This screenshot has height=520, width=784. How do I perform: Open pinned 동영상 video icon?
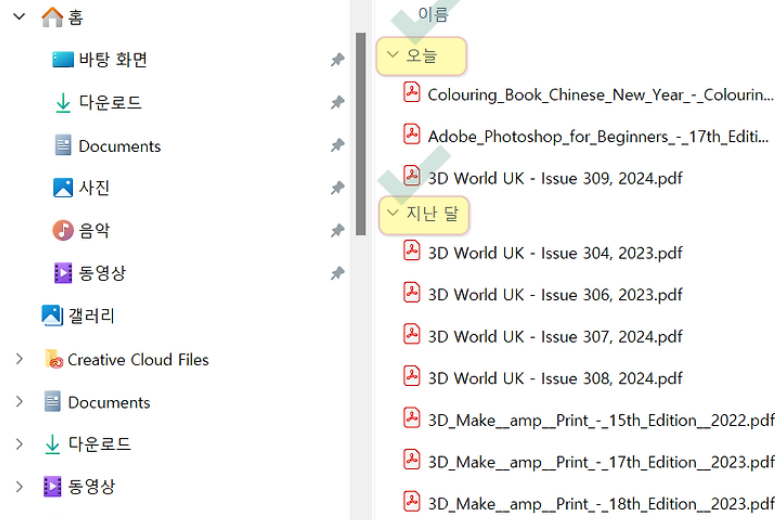tap(63, 273)
